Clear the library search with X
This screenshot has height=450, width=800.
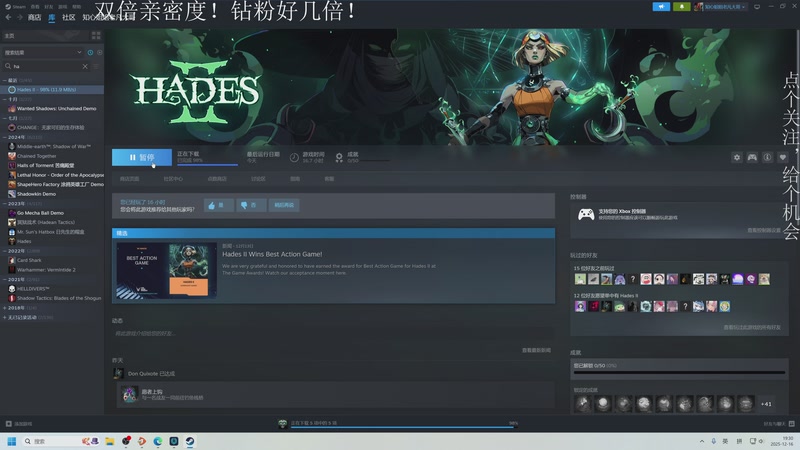click(85, 66)
